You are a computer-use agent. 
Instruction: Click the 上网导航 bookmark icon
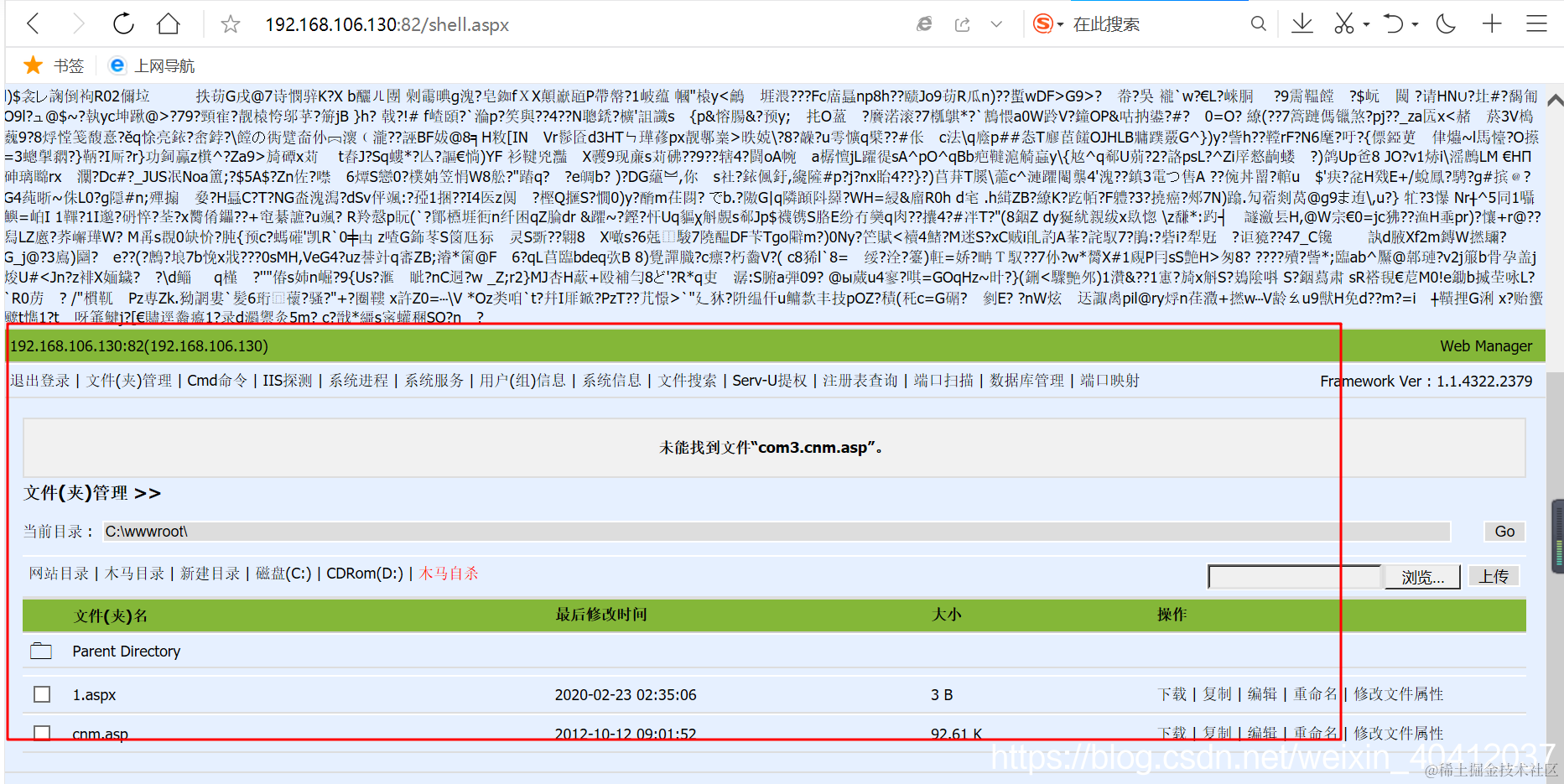[x=117, y=65]
